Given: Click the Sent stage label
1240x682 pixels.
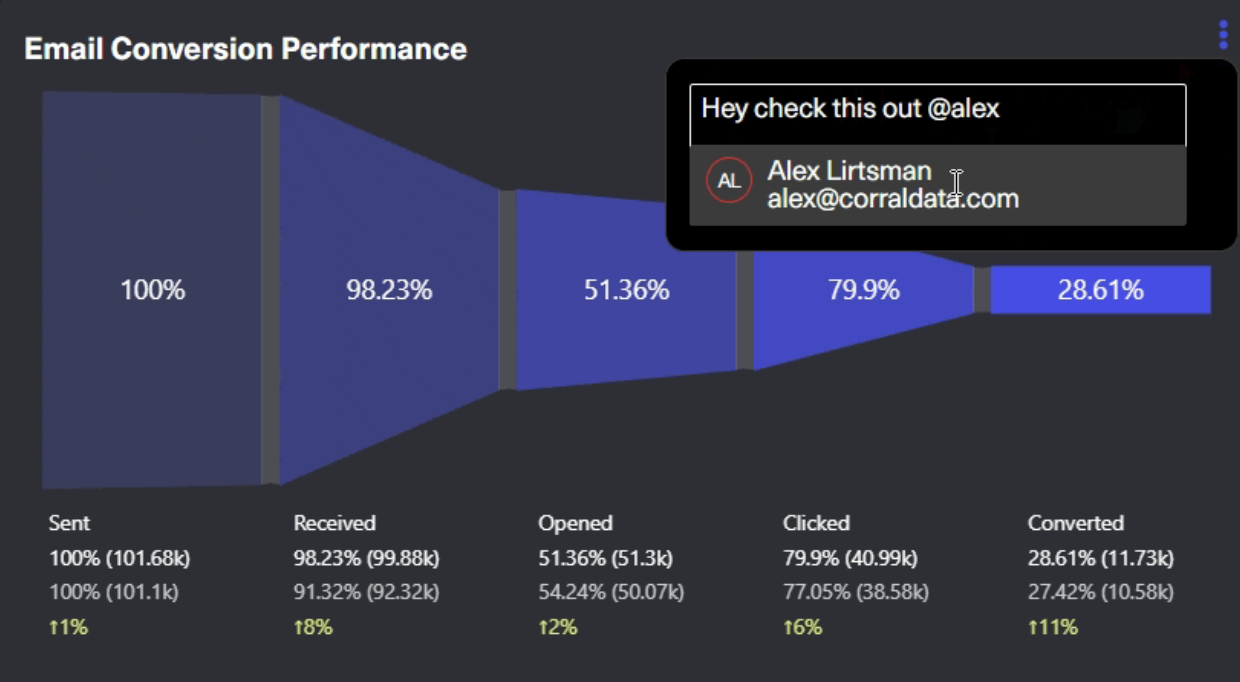Looking at the screenshot, I should pyautogui.click(x=69, y=523).
